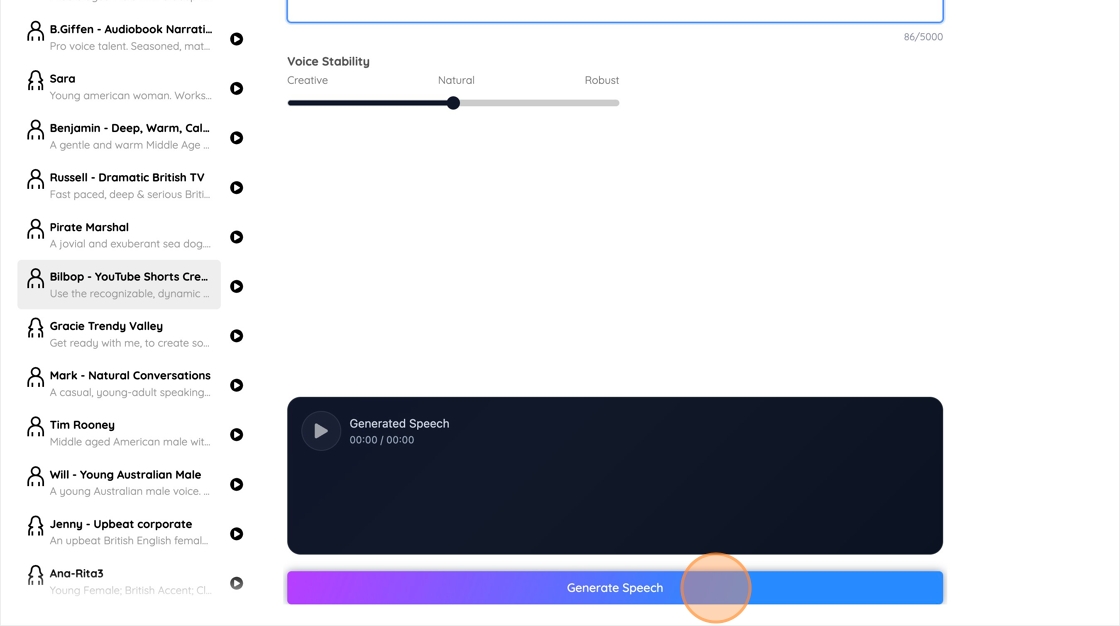The height and width of the screenshot is (626, 1120).
Task: Play Jenny Upbeat corporate sample
Action: [236, 534]
